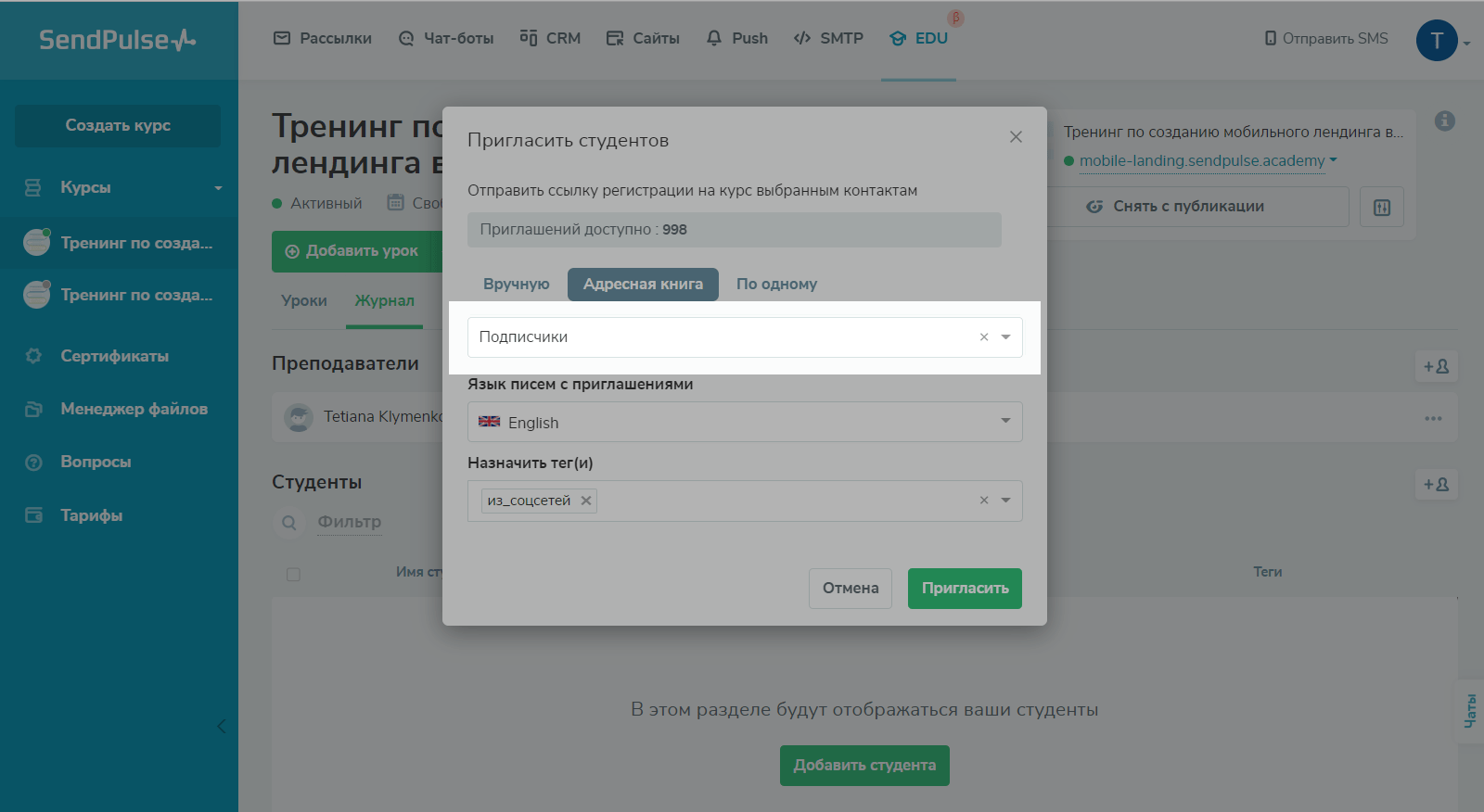The width and height of the screenshot is (1484, 812).
Task: Open teacher row three-dots menu
Action: point(1433,418)
